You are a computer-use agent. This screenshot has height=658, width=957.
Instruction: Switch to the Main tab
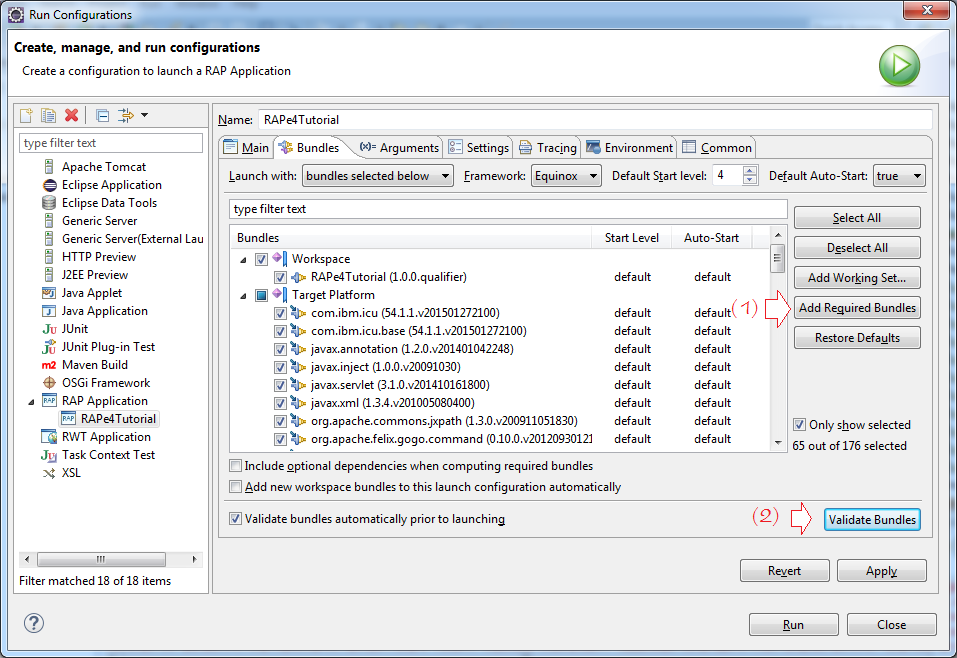click(x=246, y=147)
